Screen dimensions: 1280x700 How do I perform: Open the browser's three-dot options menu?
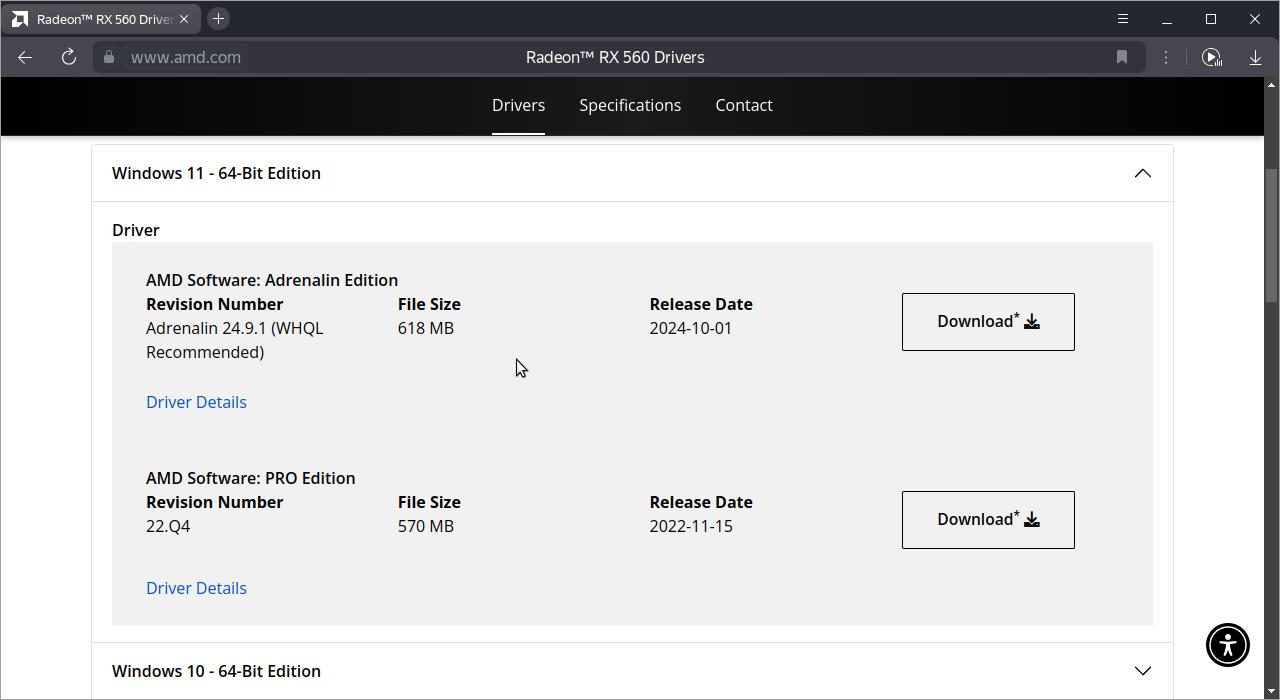pyautogui.click(x=1166, y=57)
